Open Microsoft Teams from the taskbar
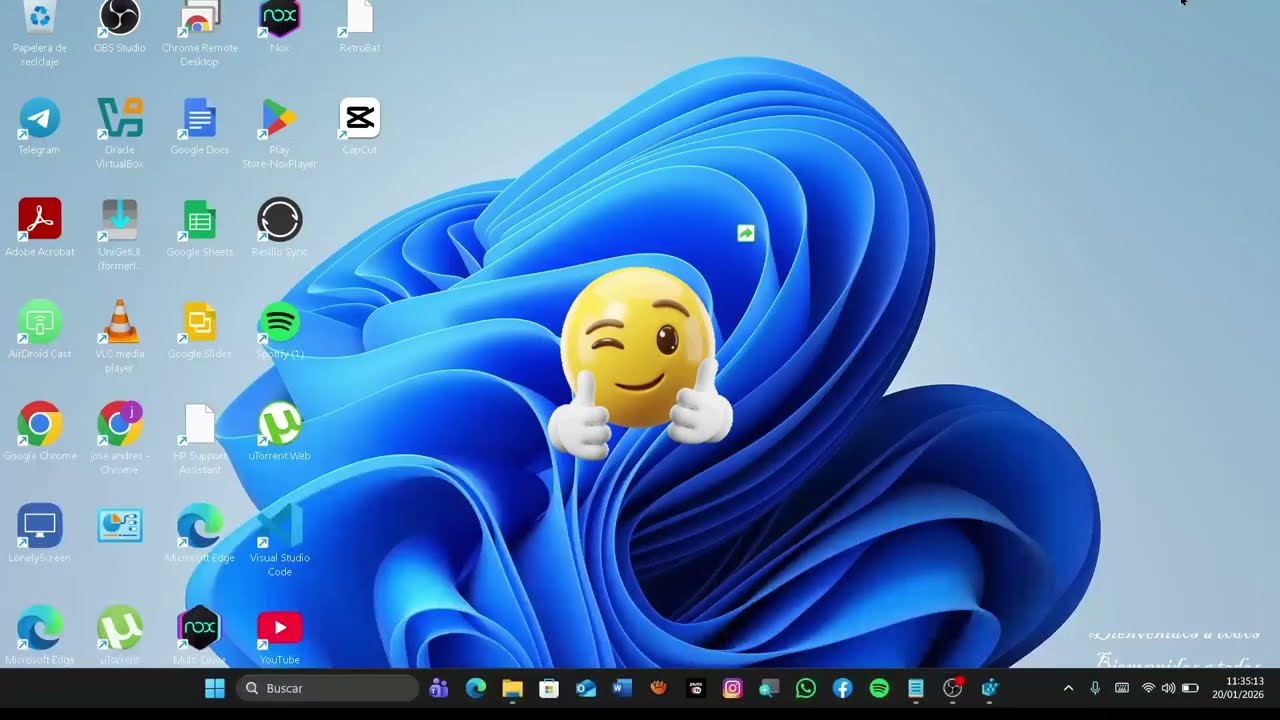The height and width of the screenshot is (720, 1280). (438, 688)
